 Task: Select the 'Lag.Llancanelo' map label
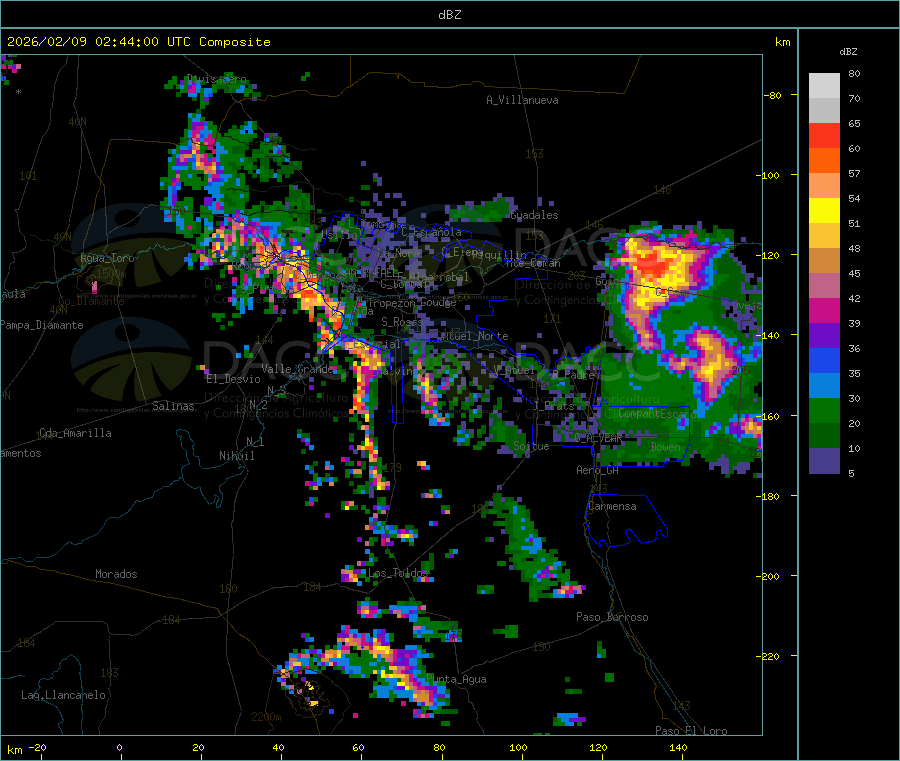pyautogui.click(x=63, y=695)
